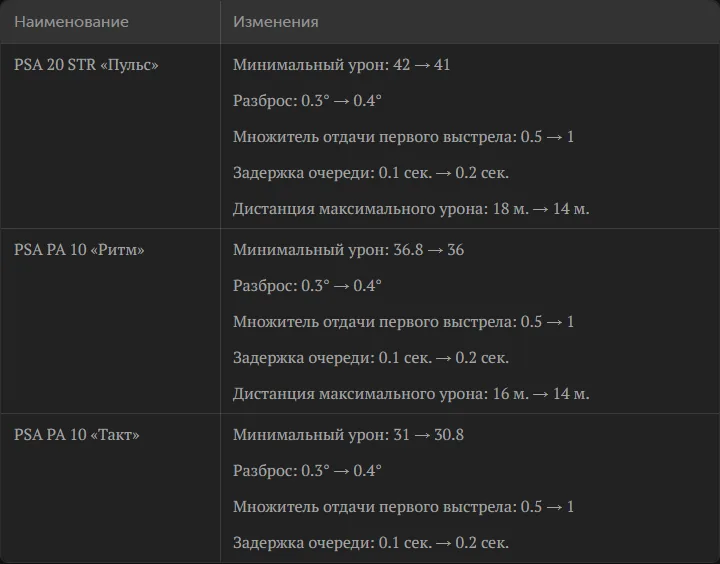This screenshot has width=720, height=564.
Task: Click the value 30.8 in Такт row
Action: point(449,435)
